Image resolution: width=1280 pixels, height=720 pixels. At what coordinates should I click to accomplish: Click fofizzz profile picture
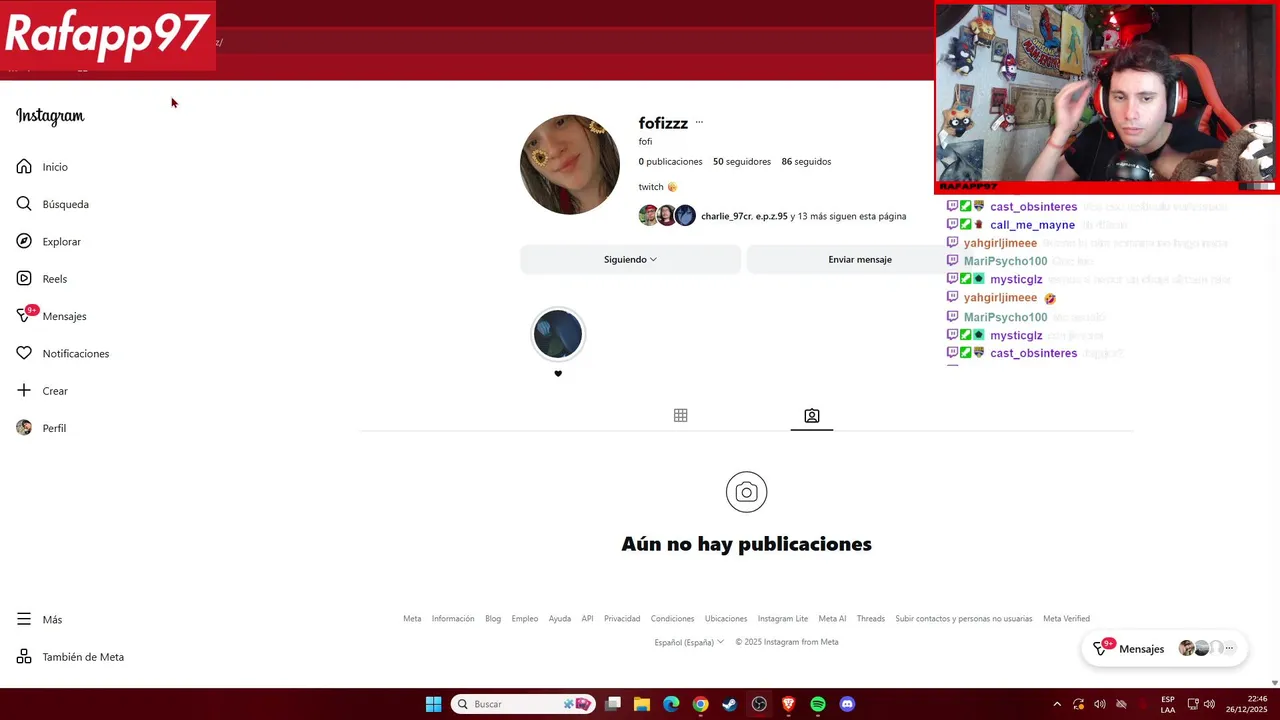(x=570, y=164)
